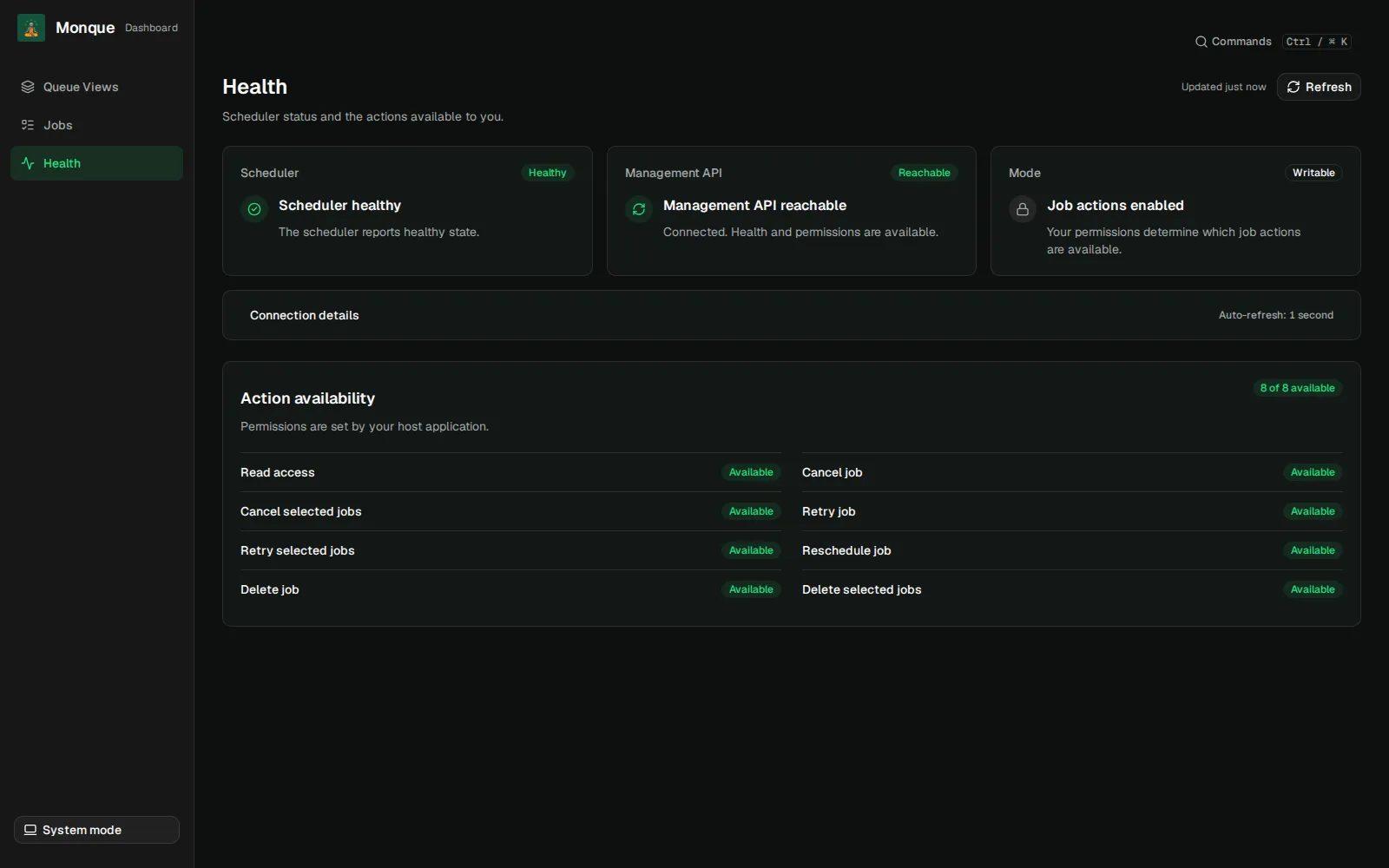The height and width of the screenshot is (868, 1389).
Task: Click the 'Auto-refresh: 1 second' text
Action: (x=1276, y=315)
